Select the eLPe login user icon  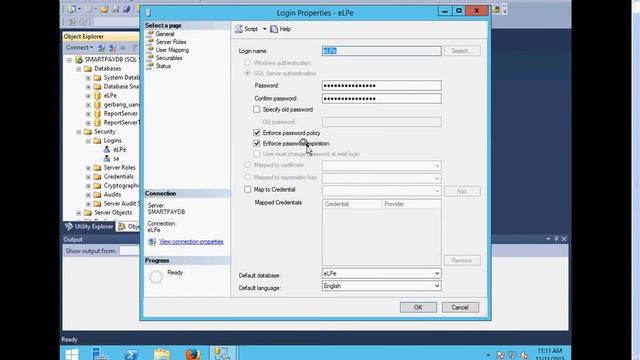(x=107, y=149)
